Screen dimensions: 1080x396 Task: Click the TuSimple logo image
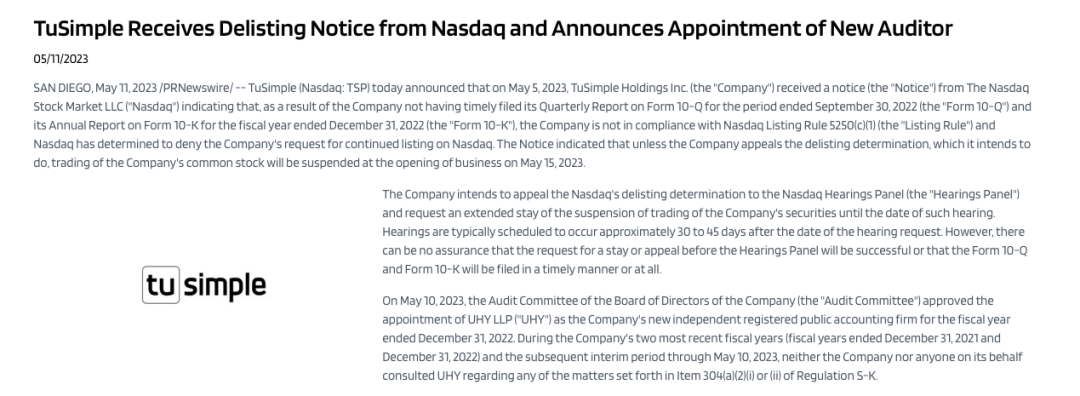point(204,285)
